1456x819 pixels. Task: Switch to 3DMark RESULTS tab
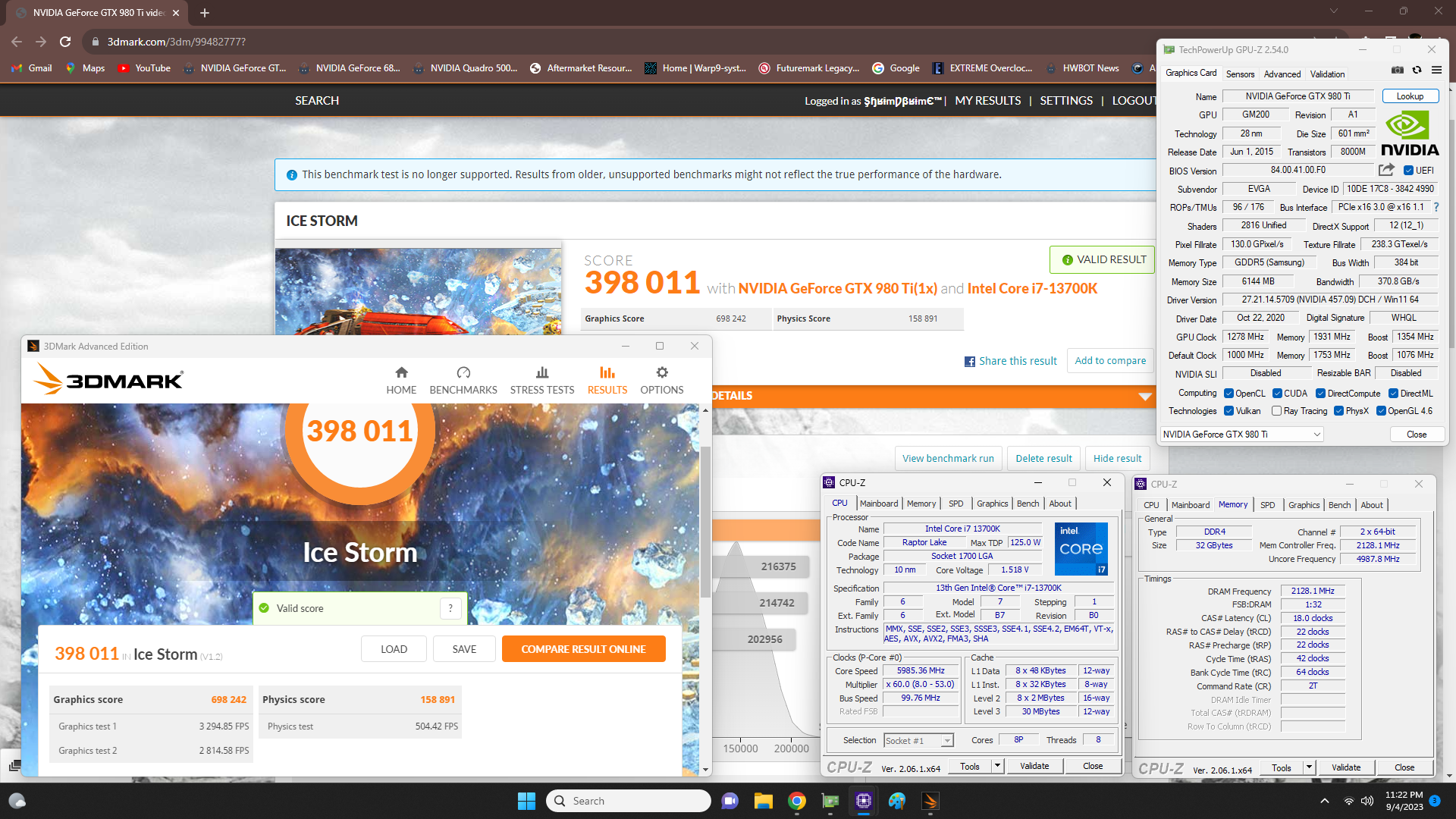click(607, 381)
